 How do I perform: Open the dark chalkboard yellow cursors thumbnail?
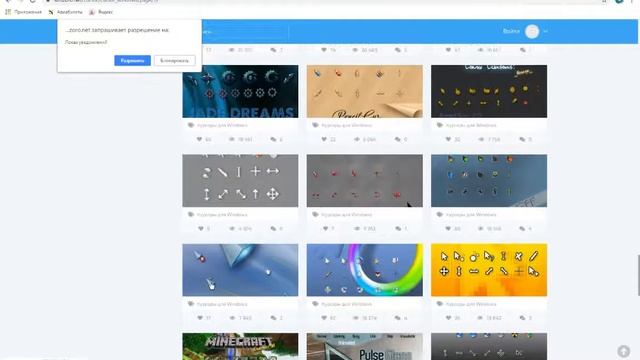click(489, 91)
